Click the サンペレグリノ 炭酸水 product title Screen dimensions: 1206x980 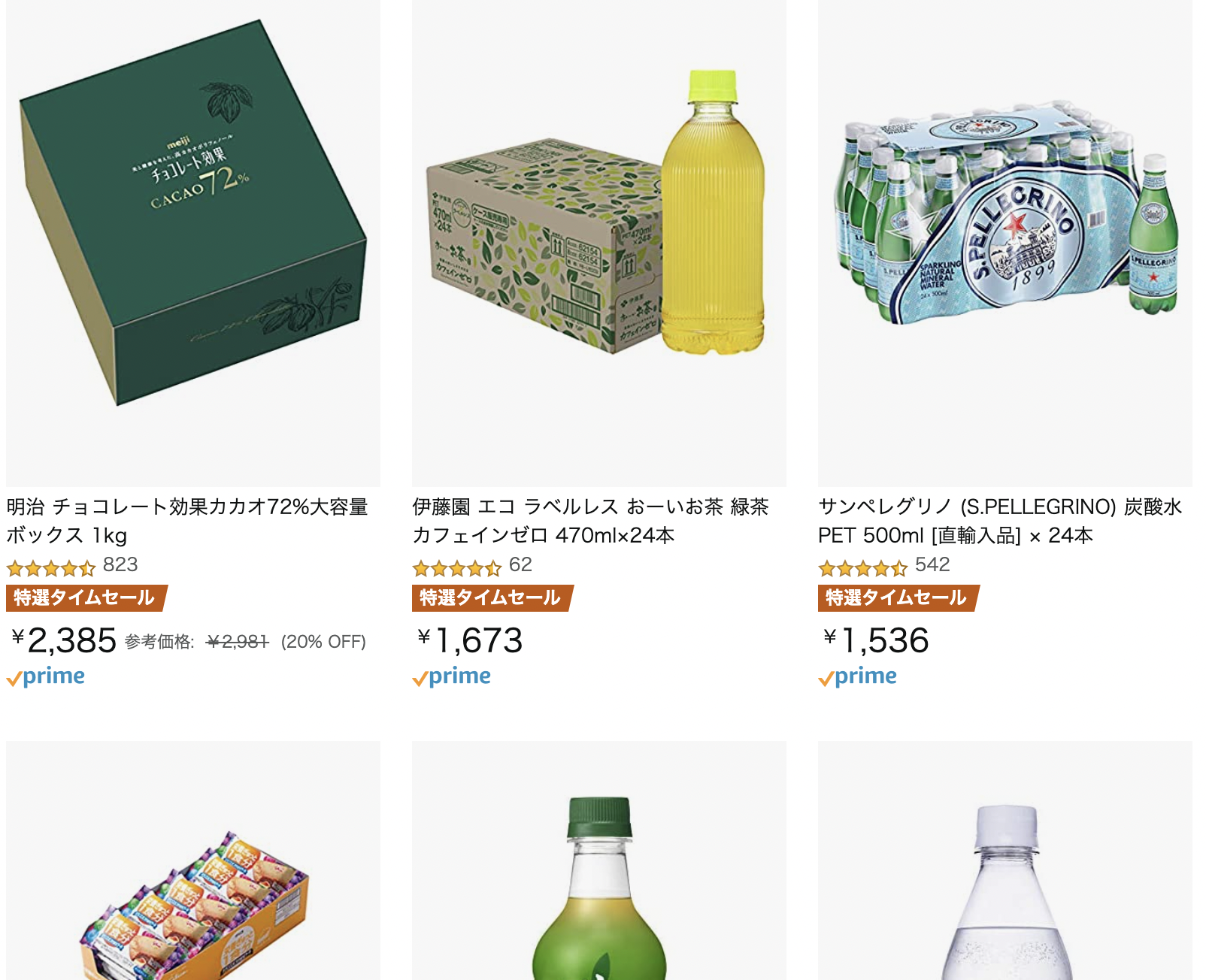(1000, 521)
